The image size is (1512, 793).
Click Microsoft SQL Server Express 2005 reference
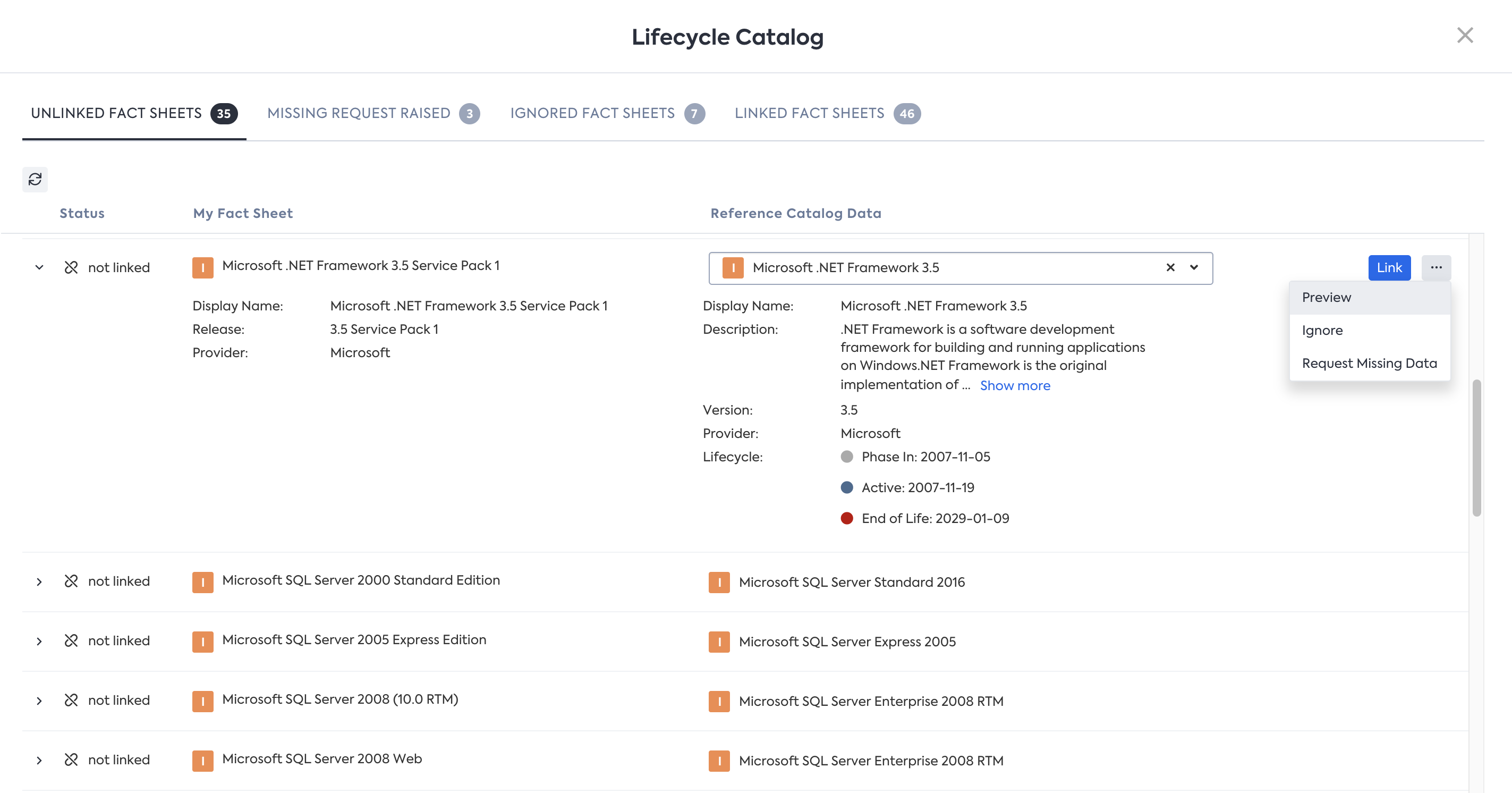pyautogui.click(x=847, y=642)
